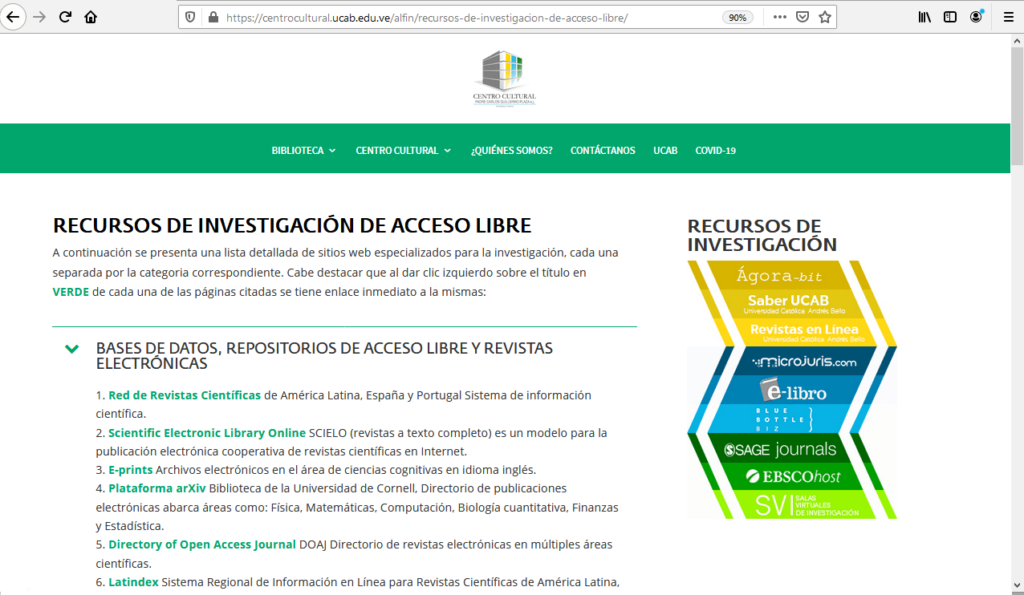Open the ¿Quiénes Somos? menu item
This screenshot has height=595, width=1024.
coord(511,150)
